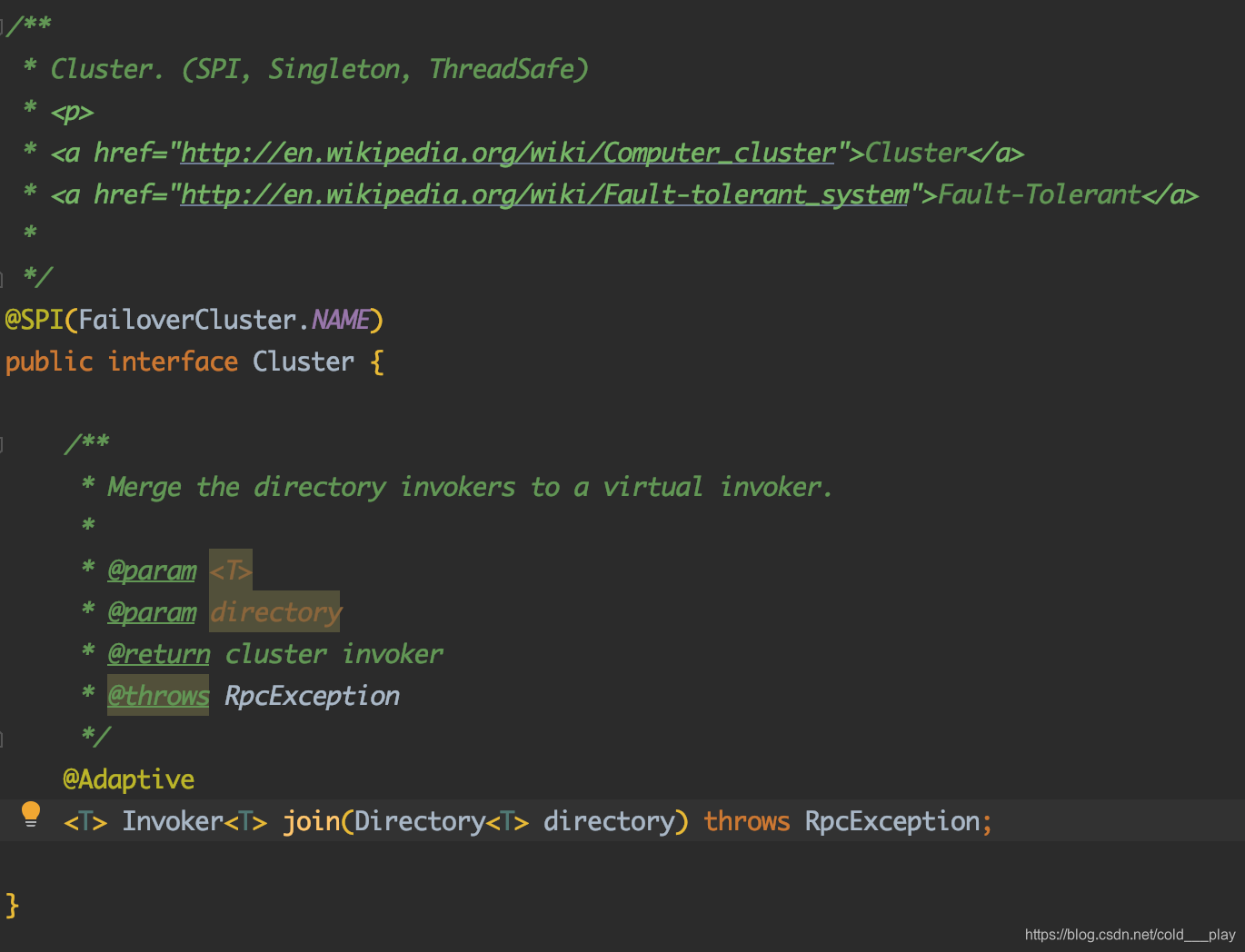Click the @return Javadoc tag
Image resolution: width=1245 pixels, height=952 pixels.
pyautogui.click(x=159, y=654)
